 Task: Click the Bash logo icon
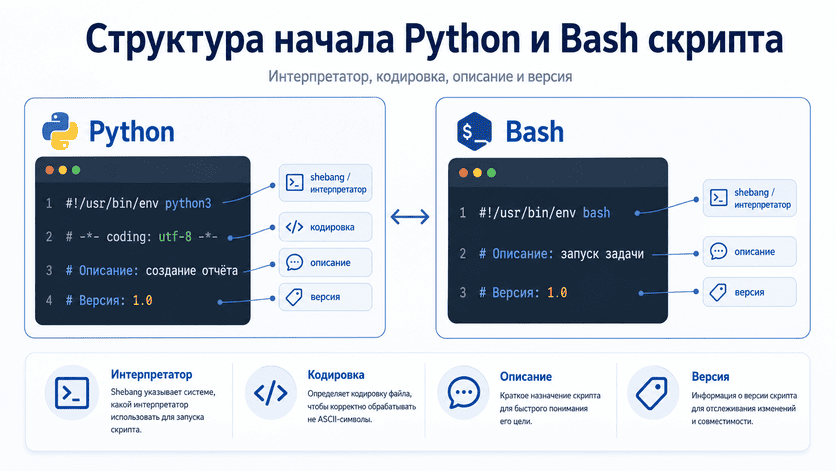[x=474, y=132]
